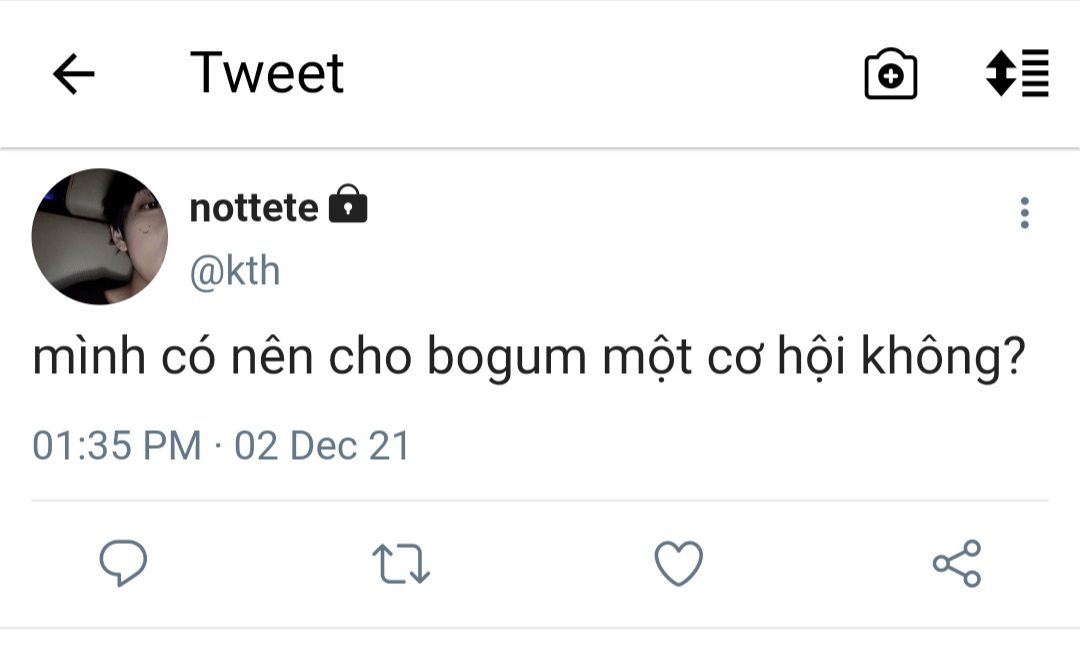1080x656 pixels.
Task: Go back using the left arrow
Action: point(73,74)
